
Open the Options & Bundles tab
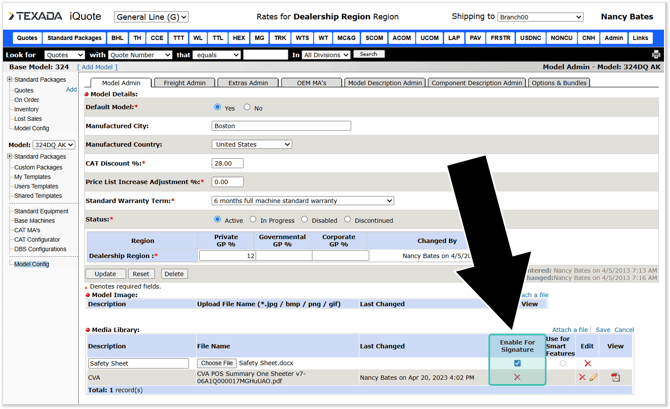[x=559, y=83]
